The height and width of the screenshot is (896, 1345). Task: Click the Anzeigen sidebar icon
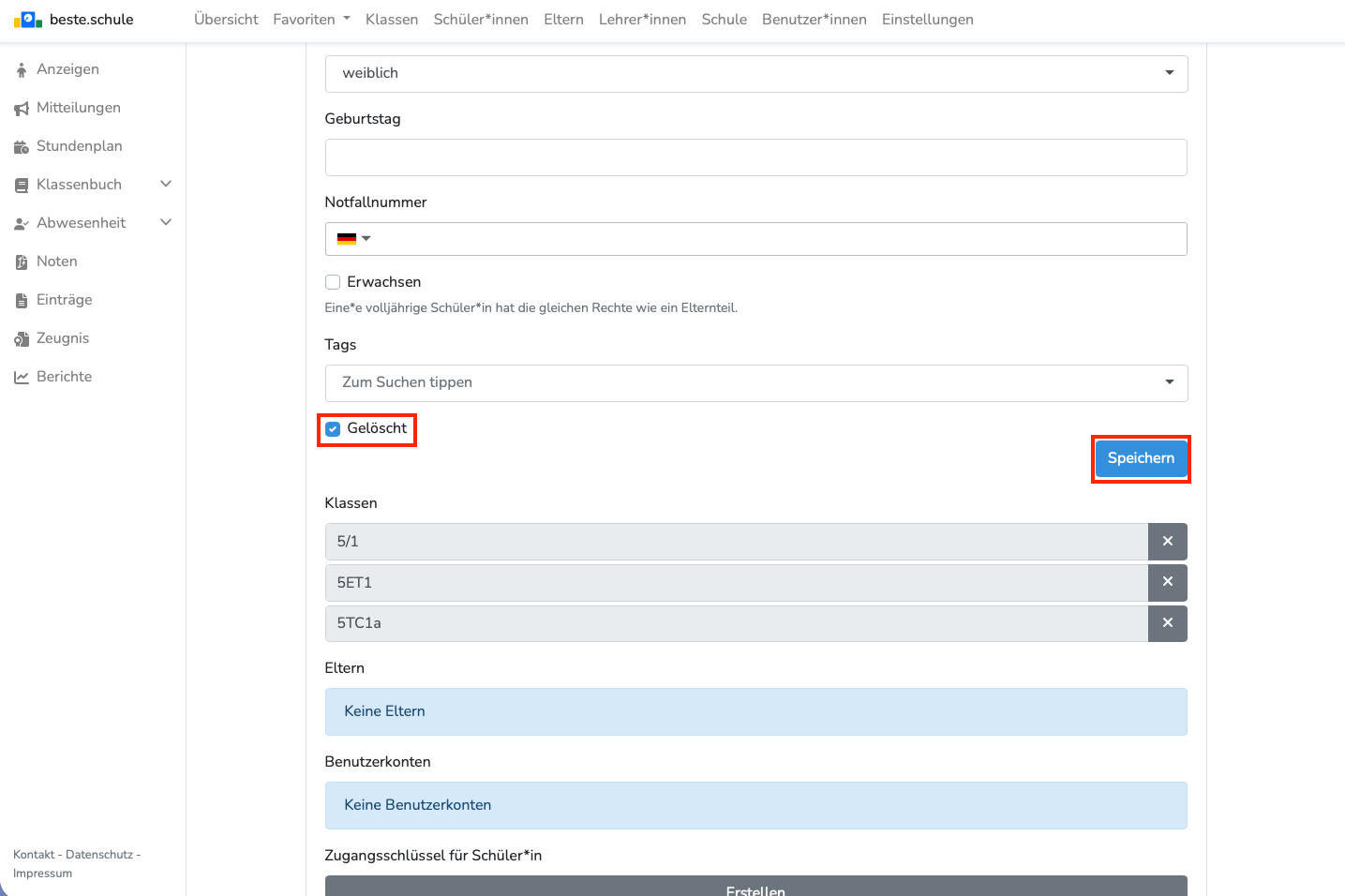[x=22, y=70]
